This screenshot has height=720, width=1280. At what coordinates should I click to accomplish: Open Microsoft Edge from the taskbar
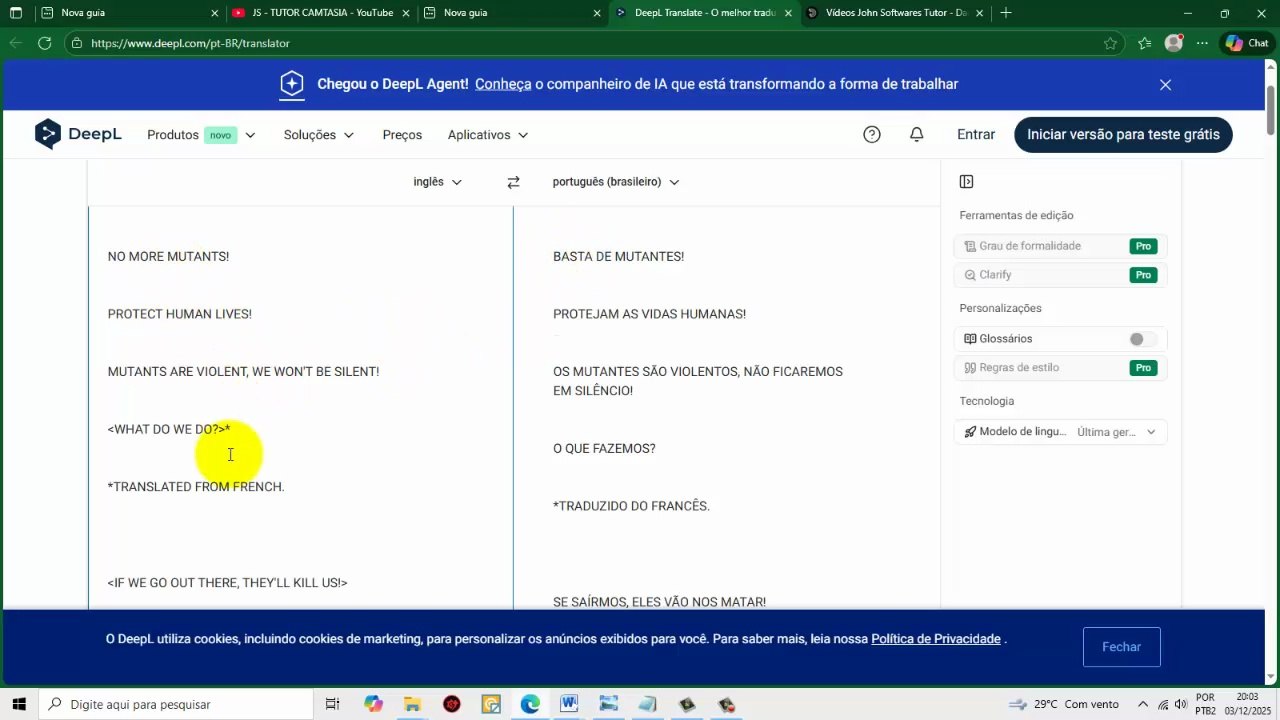coord(530,704)
